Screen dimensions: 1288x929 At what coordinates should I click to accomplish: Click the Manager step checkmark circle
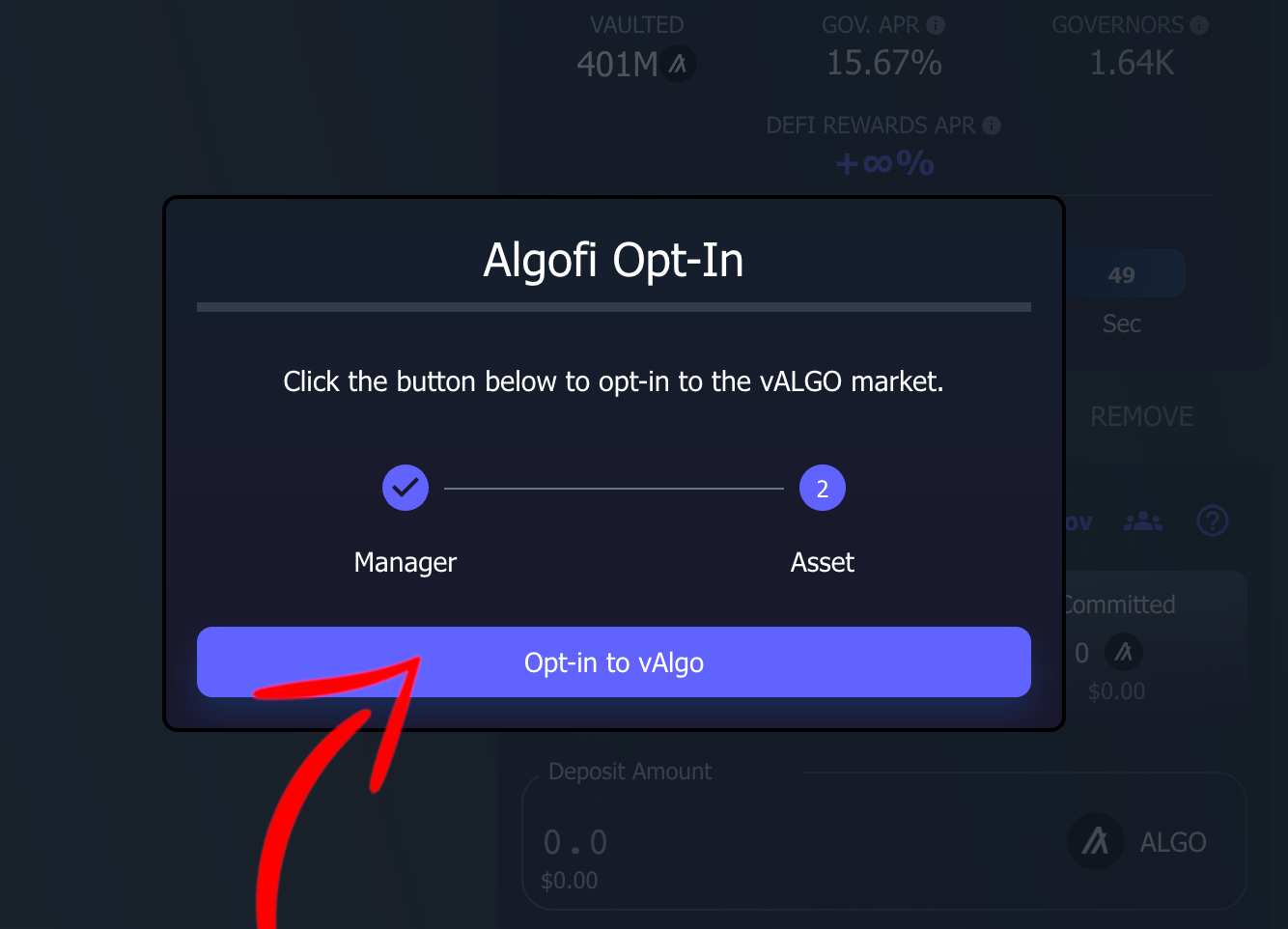[406, 488]
